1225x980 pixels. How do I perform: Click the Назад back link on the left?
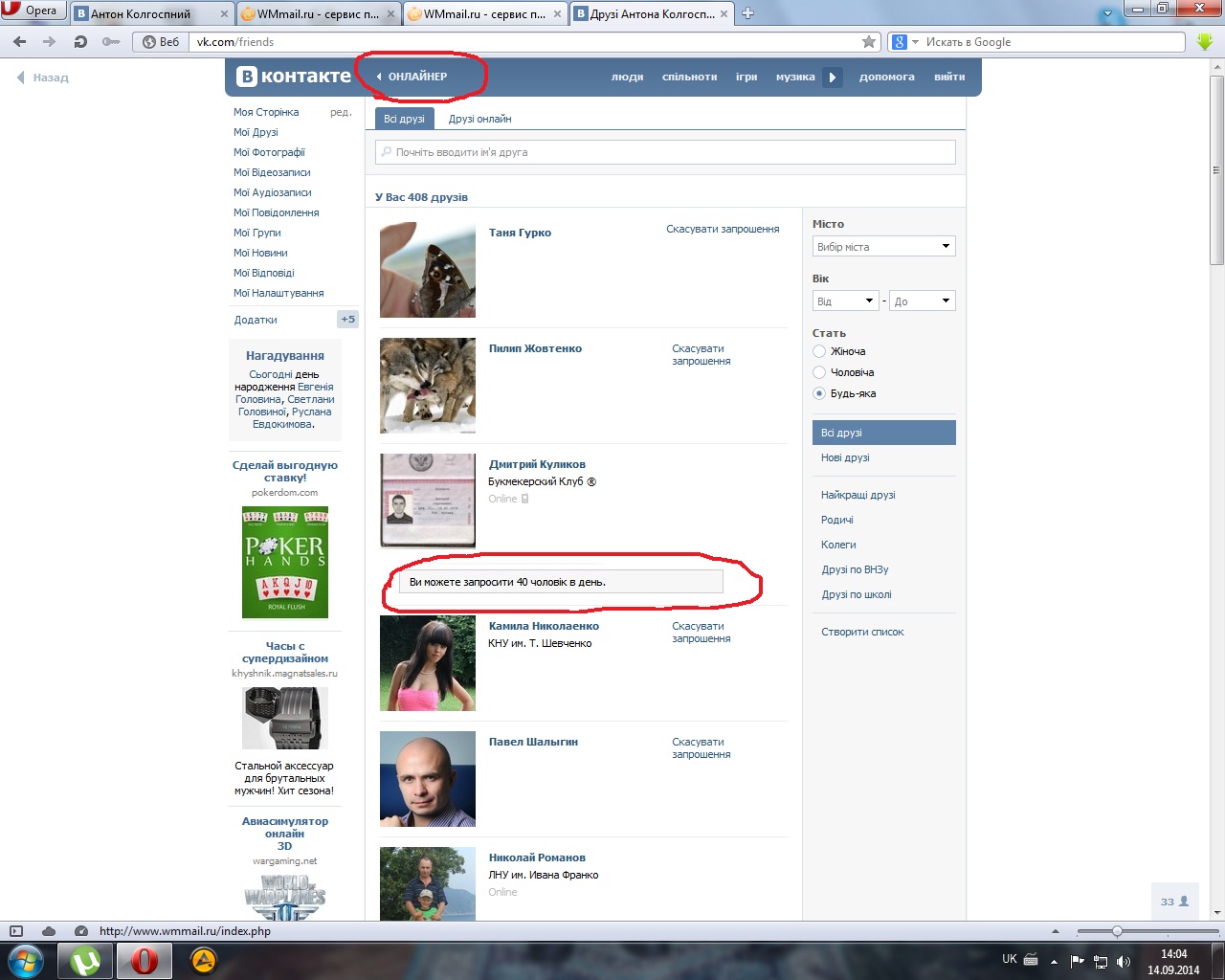(43, 78)
